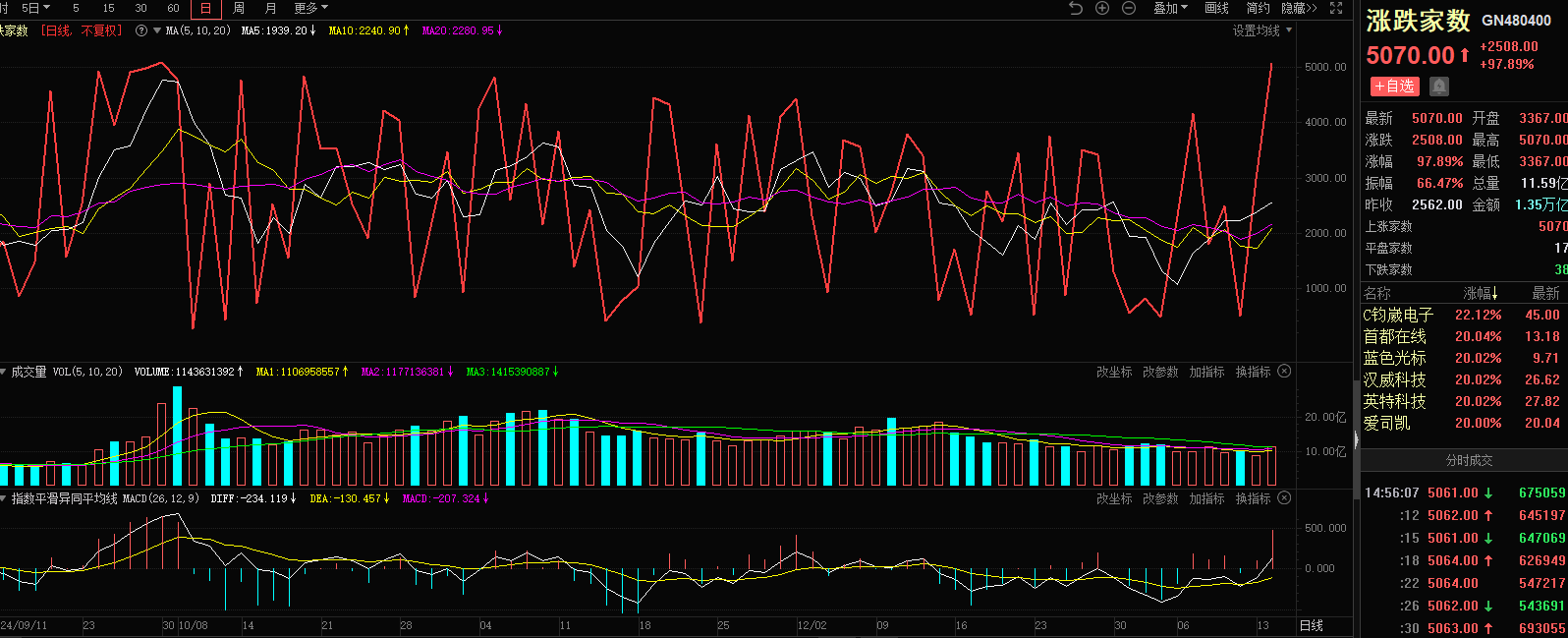Open the 首都在线 stock row
The width and height of the screenshot is (1568, 638).
tap(1394, 336)
